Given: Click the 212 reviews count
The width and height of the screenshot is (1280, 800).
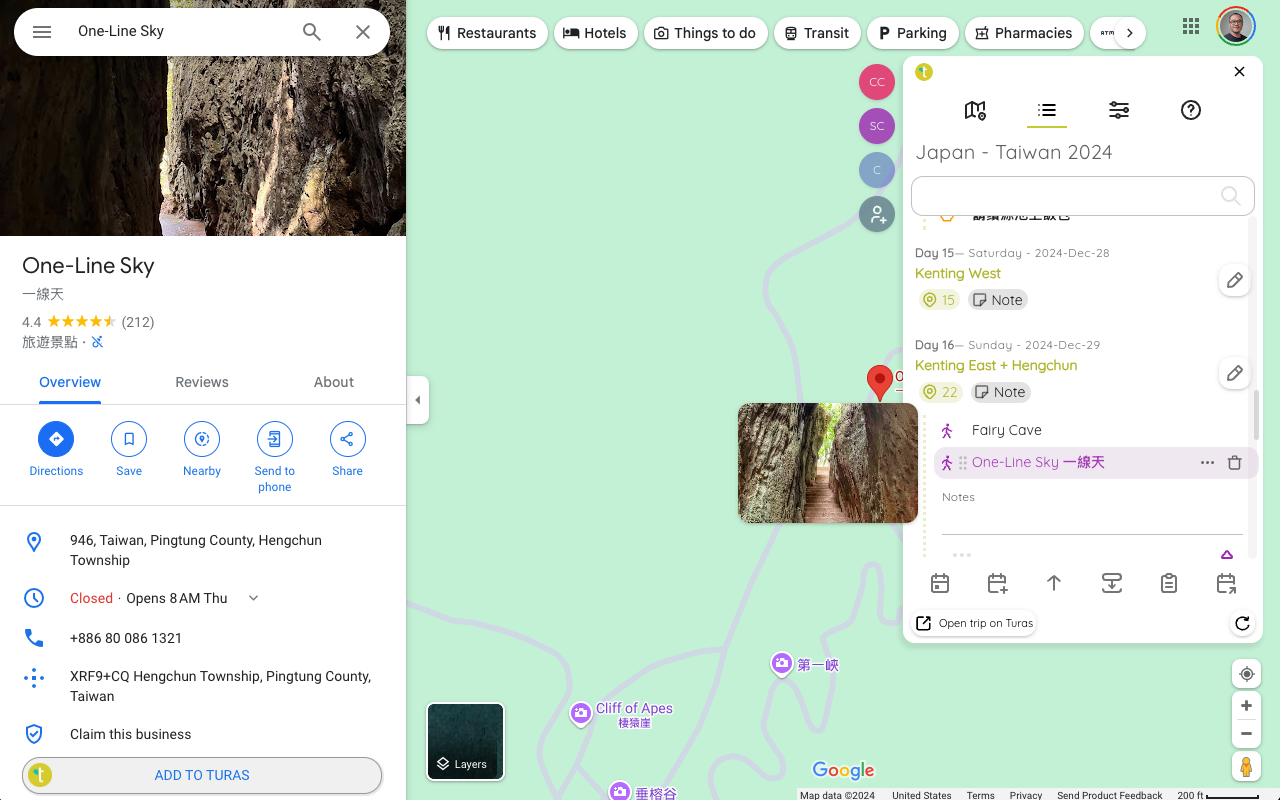Looking at the screenshot, I should [x=138, y=322].
